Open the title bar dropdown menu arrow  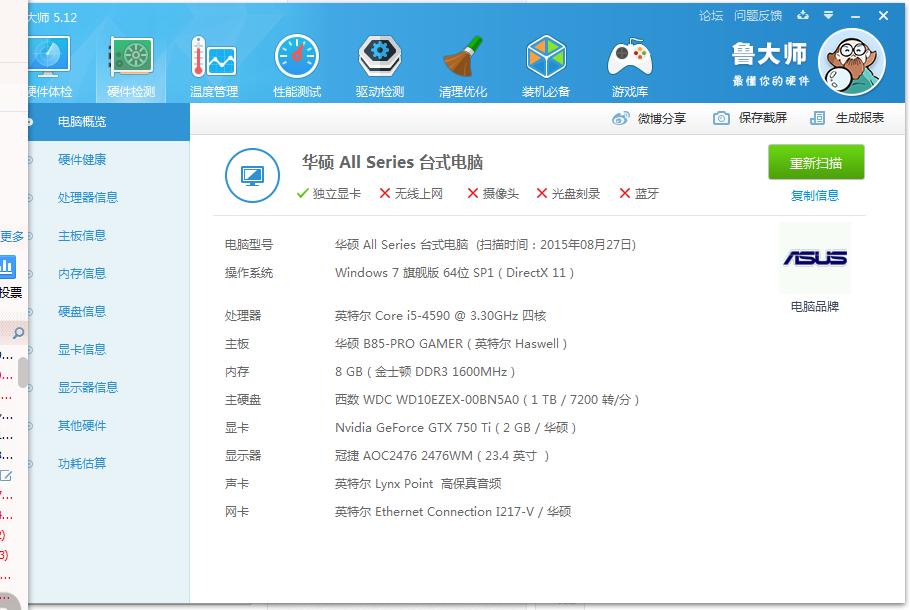tap(829, 15)
